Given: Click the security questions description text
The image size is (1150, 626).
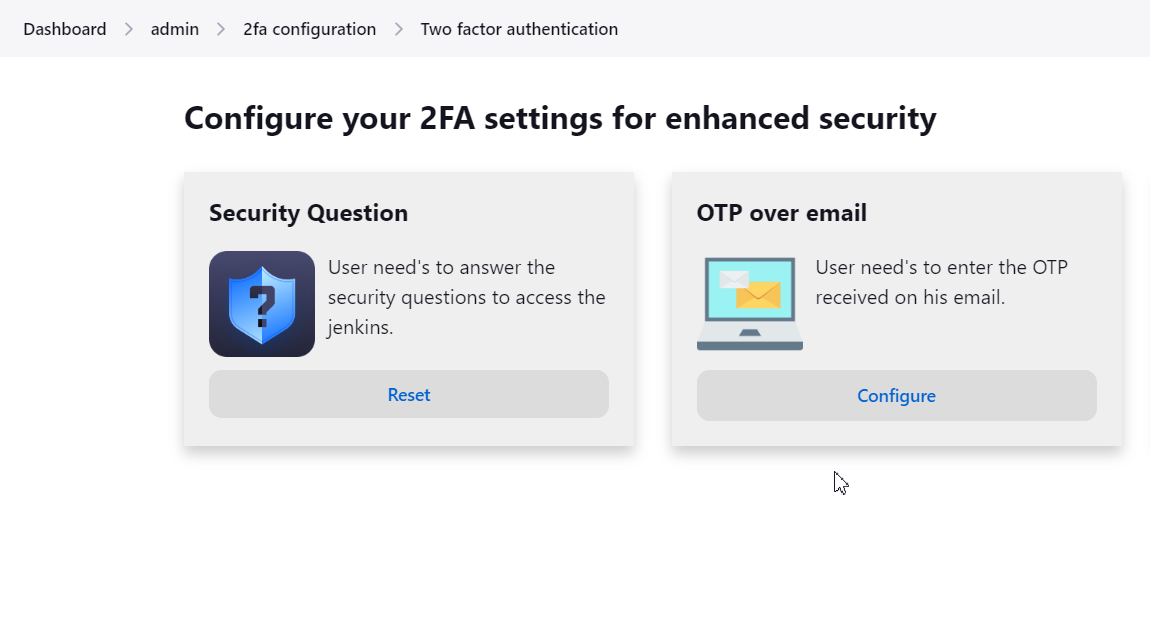Looking at the screenshot, I should (466, 297).
